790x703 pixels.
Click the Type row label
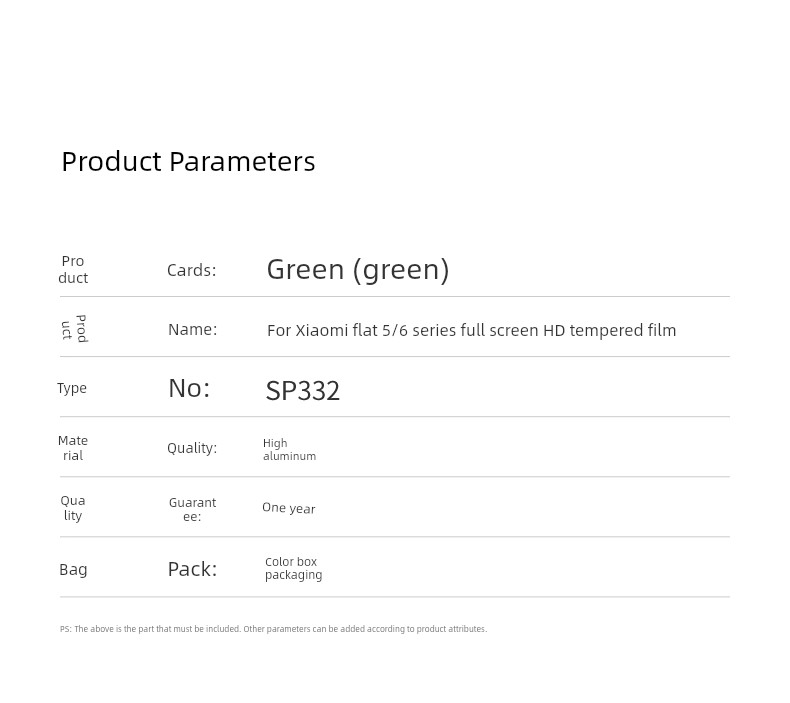(x=72, y=389)
